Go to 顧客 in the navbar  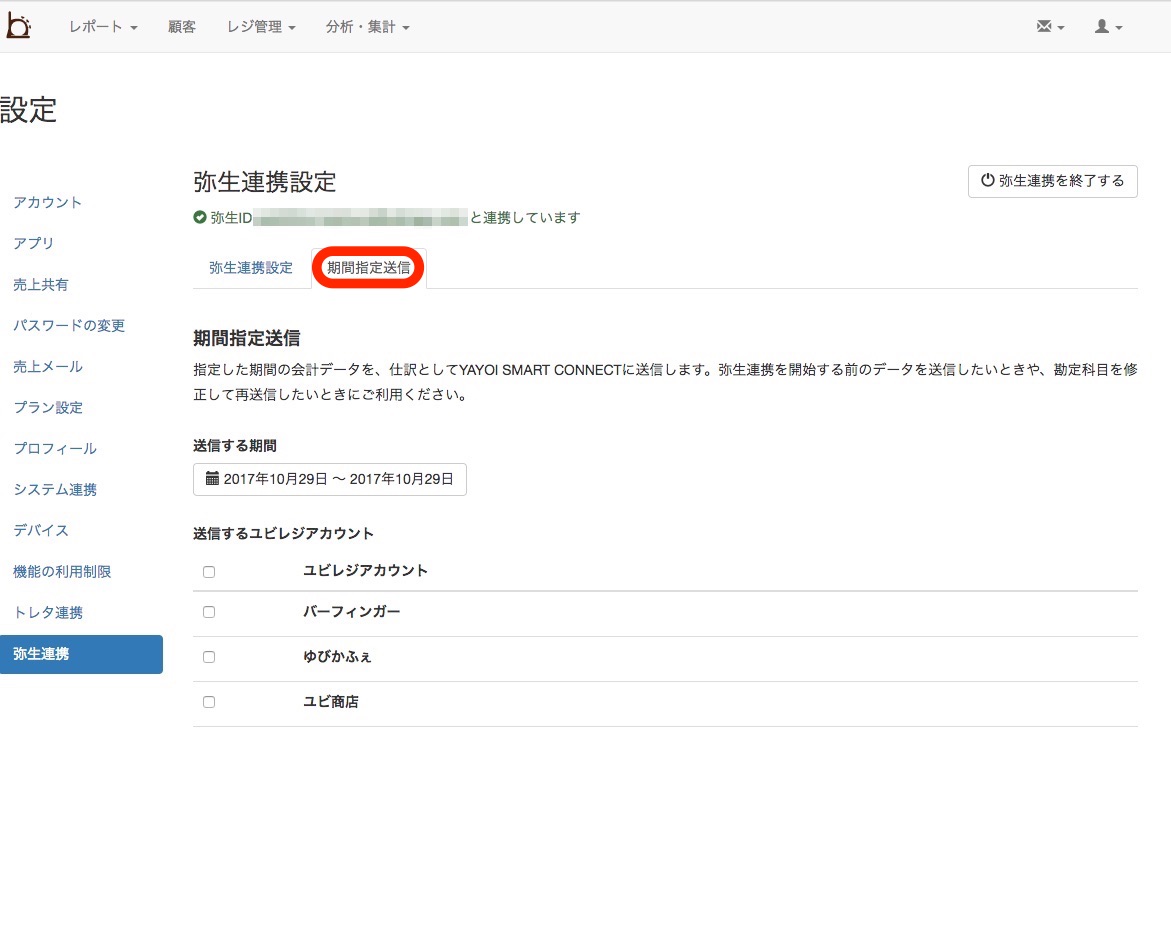tap(182, 27)
